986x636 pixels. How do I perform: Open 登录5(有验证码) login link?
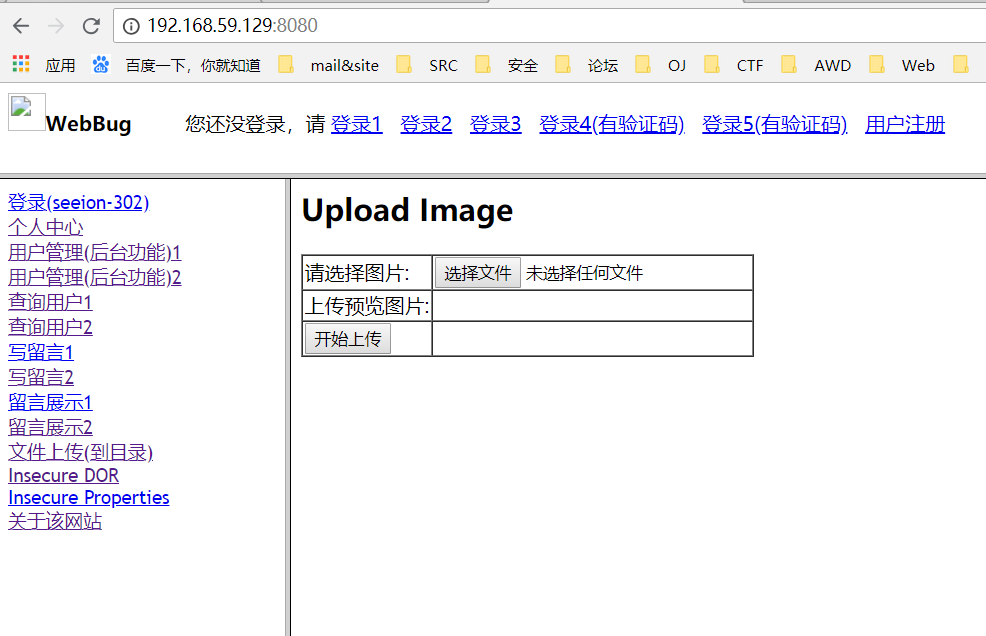pos(775,125)
